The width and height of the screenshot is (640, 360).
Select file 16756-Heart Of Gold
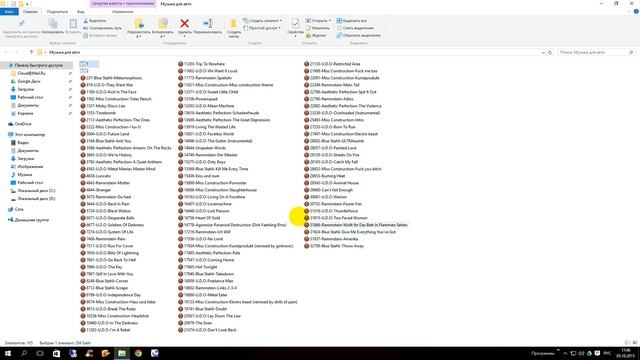199,218
